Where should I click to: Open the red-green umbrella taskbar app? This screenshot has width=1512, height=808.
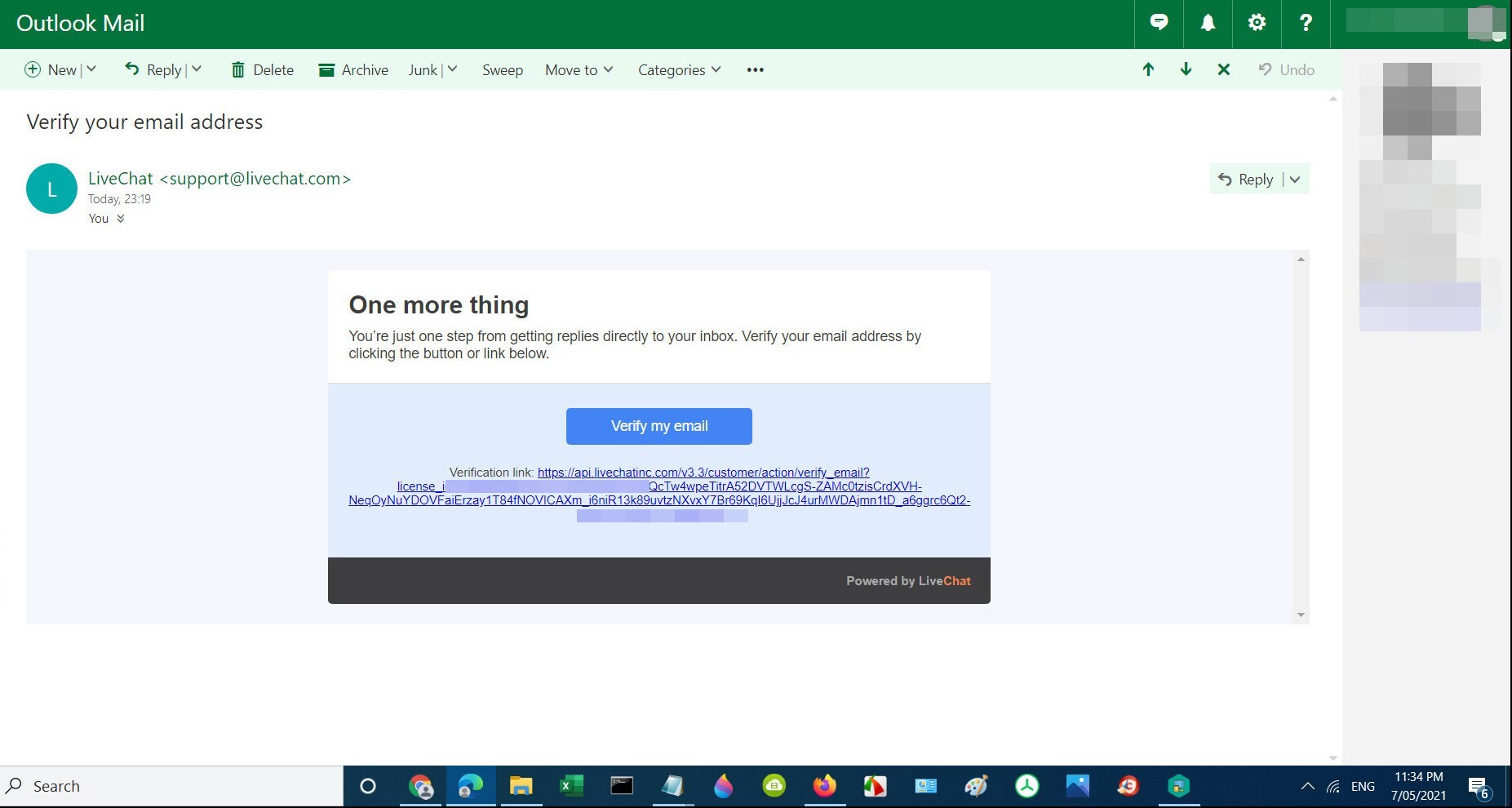coord(875,787)
